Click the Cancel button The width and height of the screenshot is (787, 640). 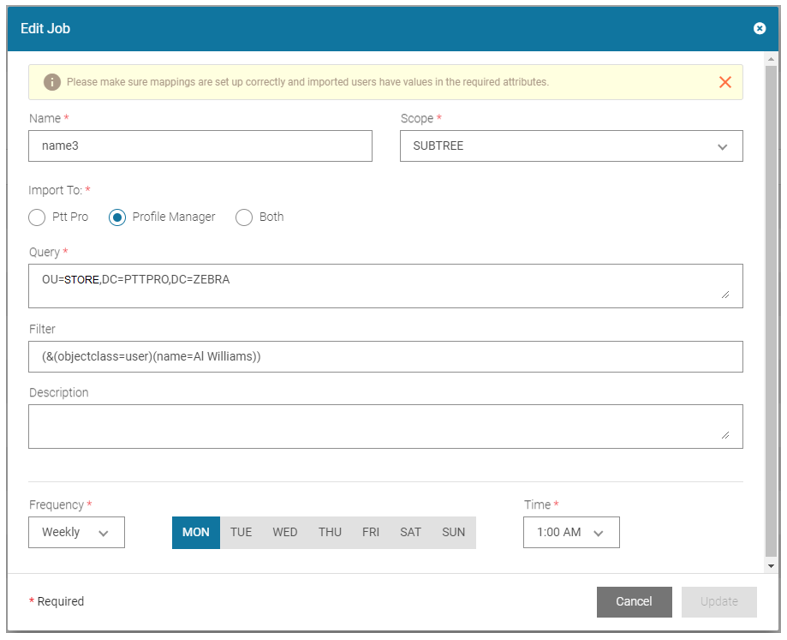(x=634, y=601)
